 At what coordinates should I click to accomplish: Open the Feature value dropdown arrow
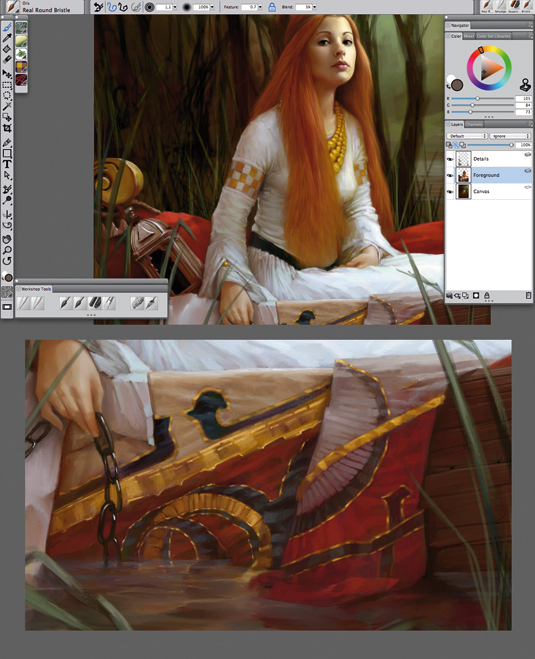pos(260,7)
